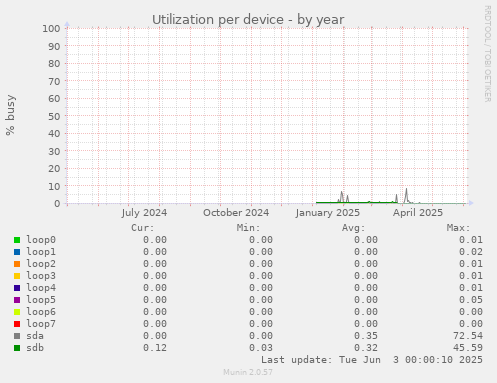This screenshot has height=383, width=497.
Task: Click sdb max value 45.59
Action: coord(468,348)
